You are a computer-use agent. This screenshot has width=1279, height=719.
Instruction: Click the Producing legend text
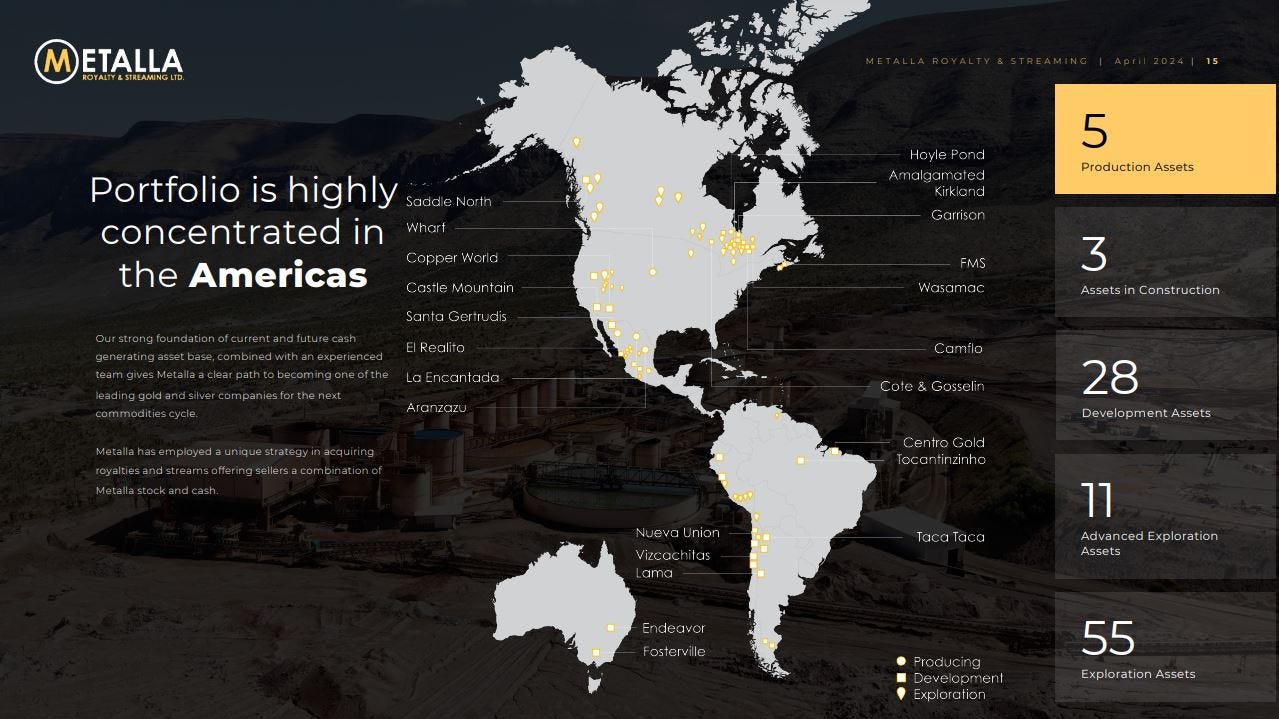947,662
